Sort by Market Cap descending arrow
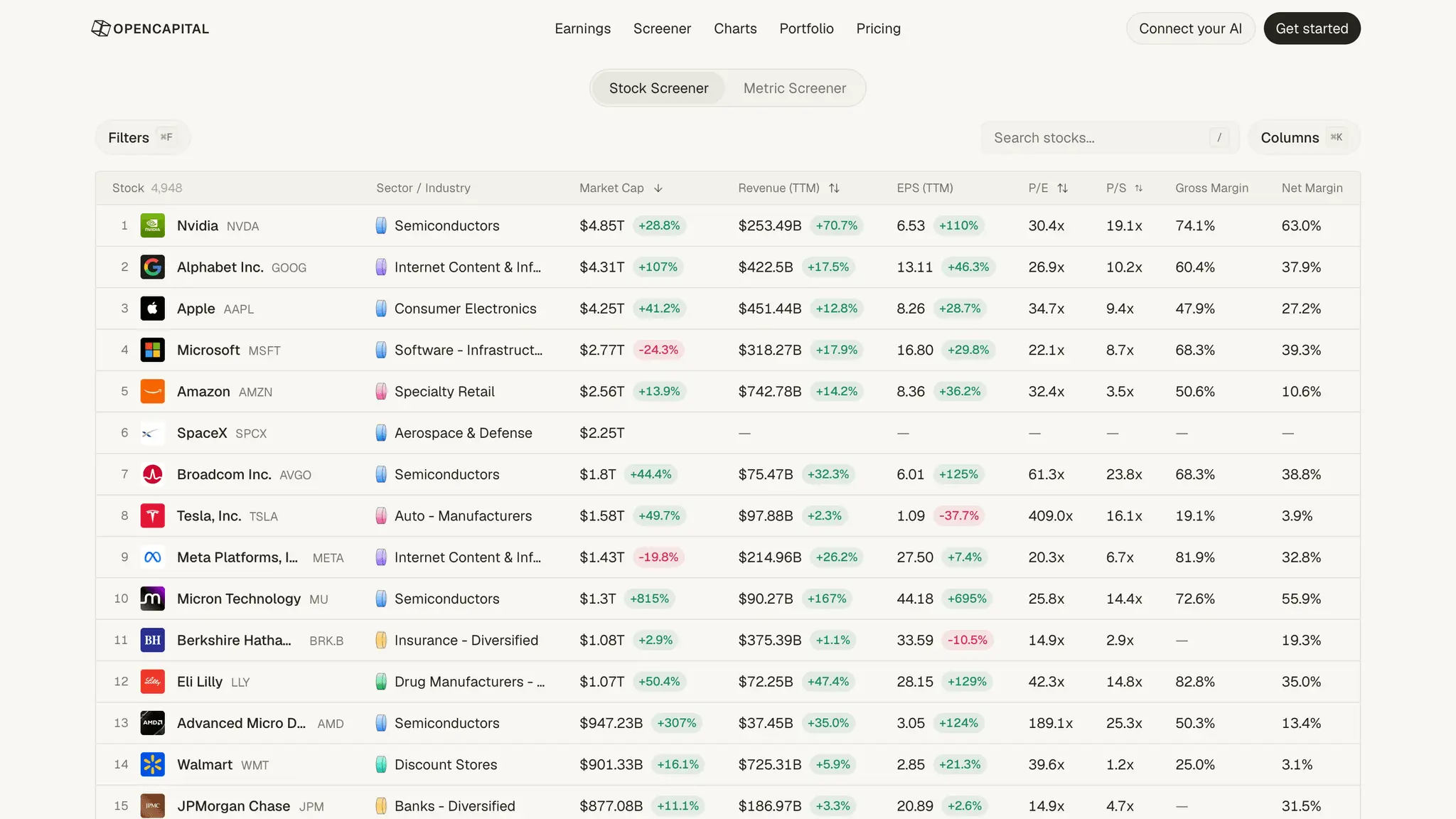 click(658, 188)
